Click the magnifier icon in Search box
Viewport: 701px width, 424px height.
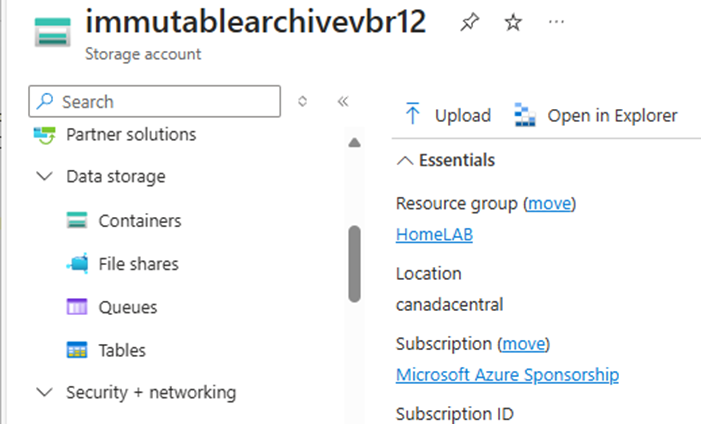tap(45, 101)
